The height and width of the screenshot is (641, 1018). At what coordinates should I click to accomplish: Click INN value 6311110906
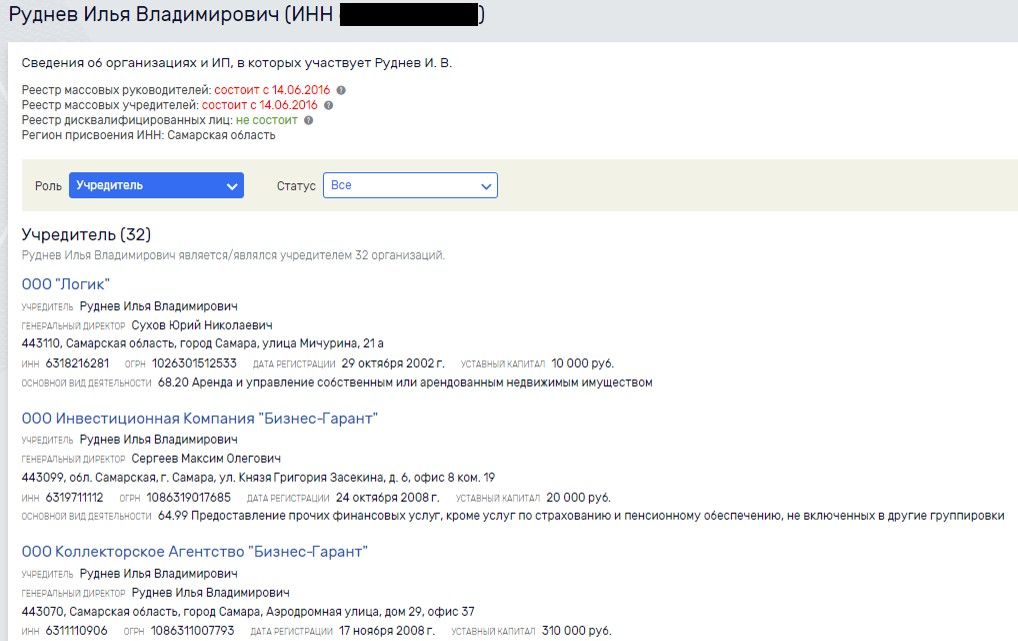pos(77,631)
